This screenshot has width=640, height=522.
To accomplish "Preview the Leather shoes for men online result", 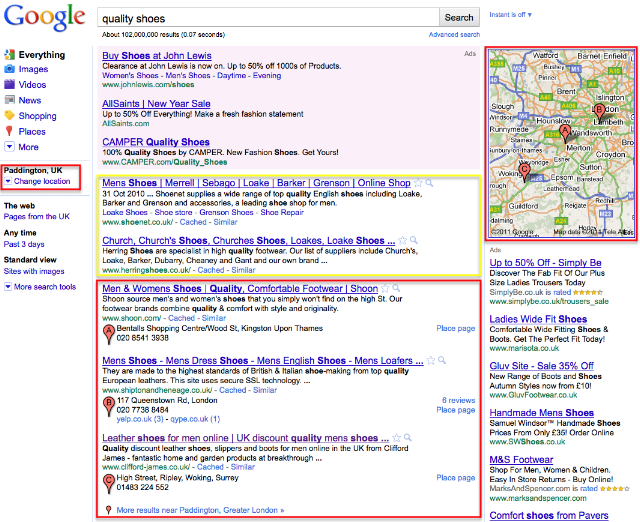I will [407, 438].
